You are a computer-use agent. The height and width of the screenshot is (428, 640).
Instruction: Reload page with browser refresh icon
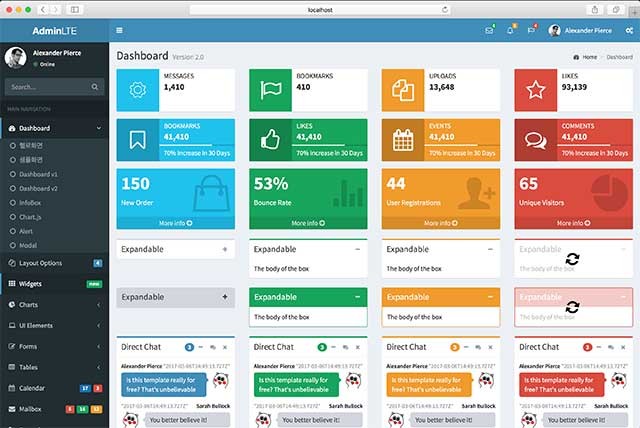pyautogui.click(x=444, y=9)
